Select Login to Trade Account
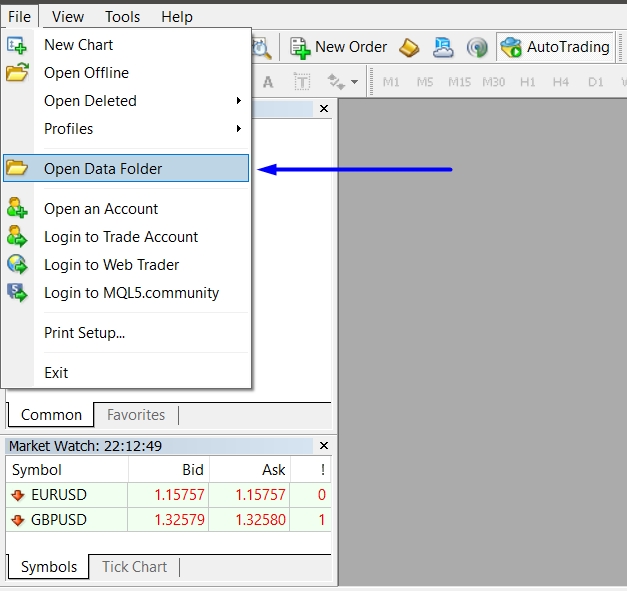The height and width of the screenshot is (591, 627). point(126,237)
